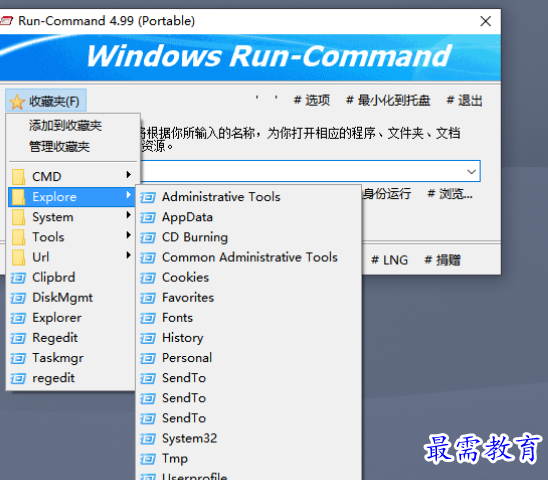Click the CD Burning item icon
The height and width of the screenshot is (480, 548).
[x=148, y=238]
